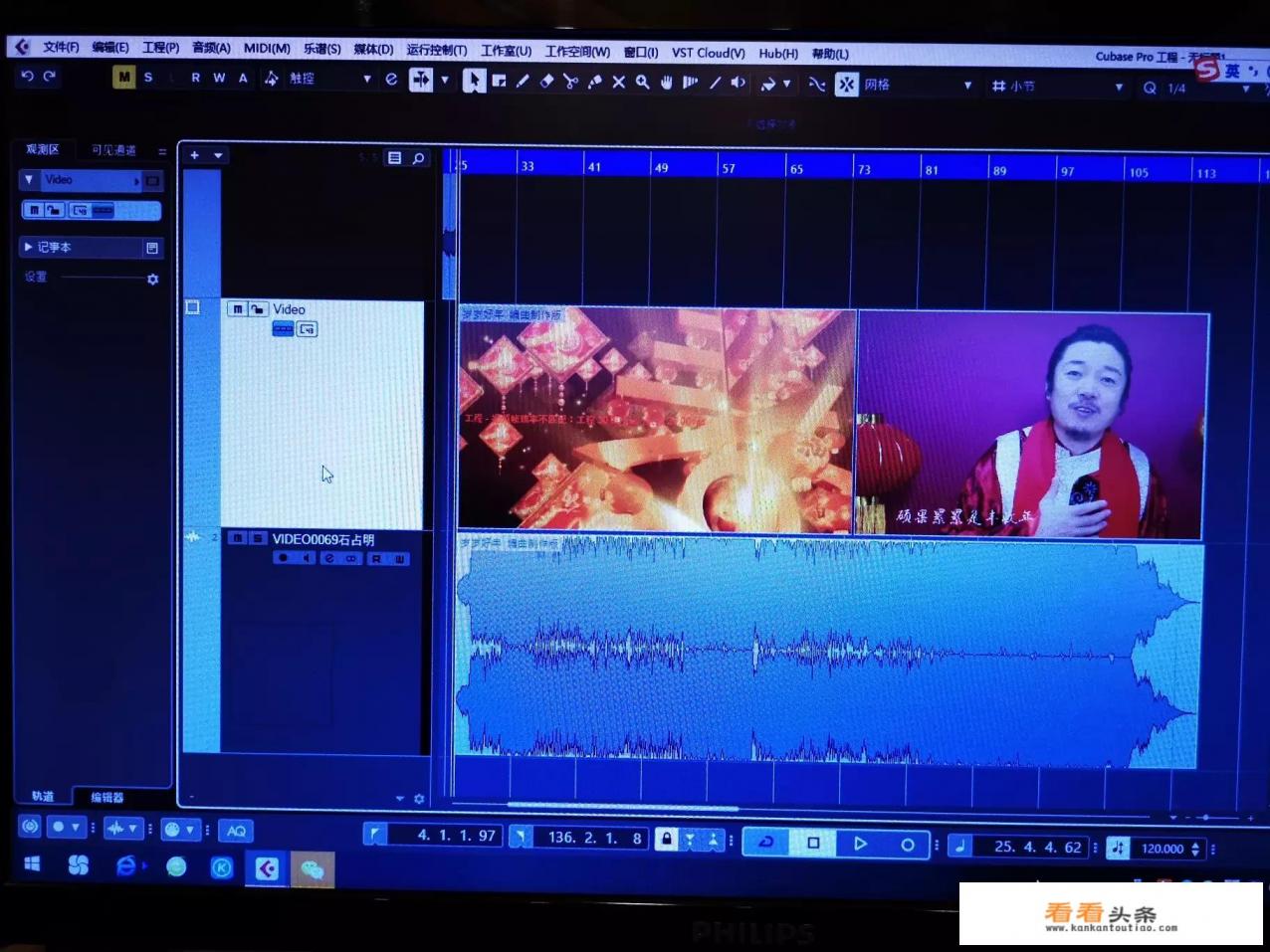Expand the 记事本 notepad section
The height and width of the screenshot is (952, 1270).
point(29,247)
